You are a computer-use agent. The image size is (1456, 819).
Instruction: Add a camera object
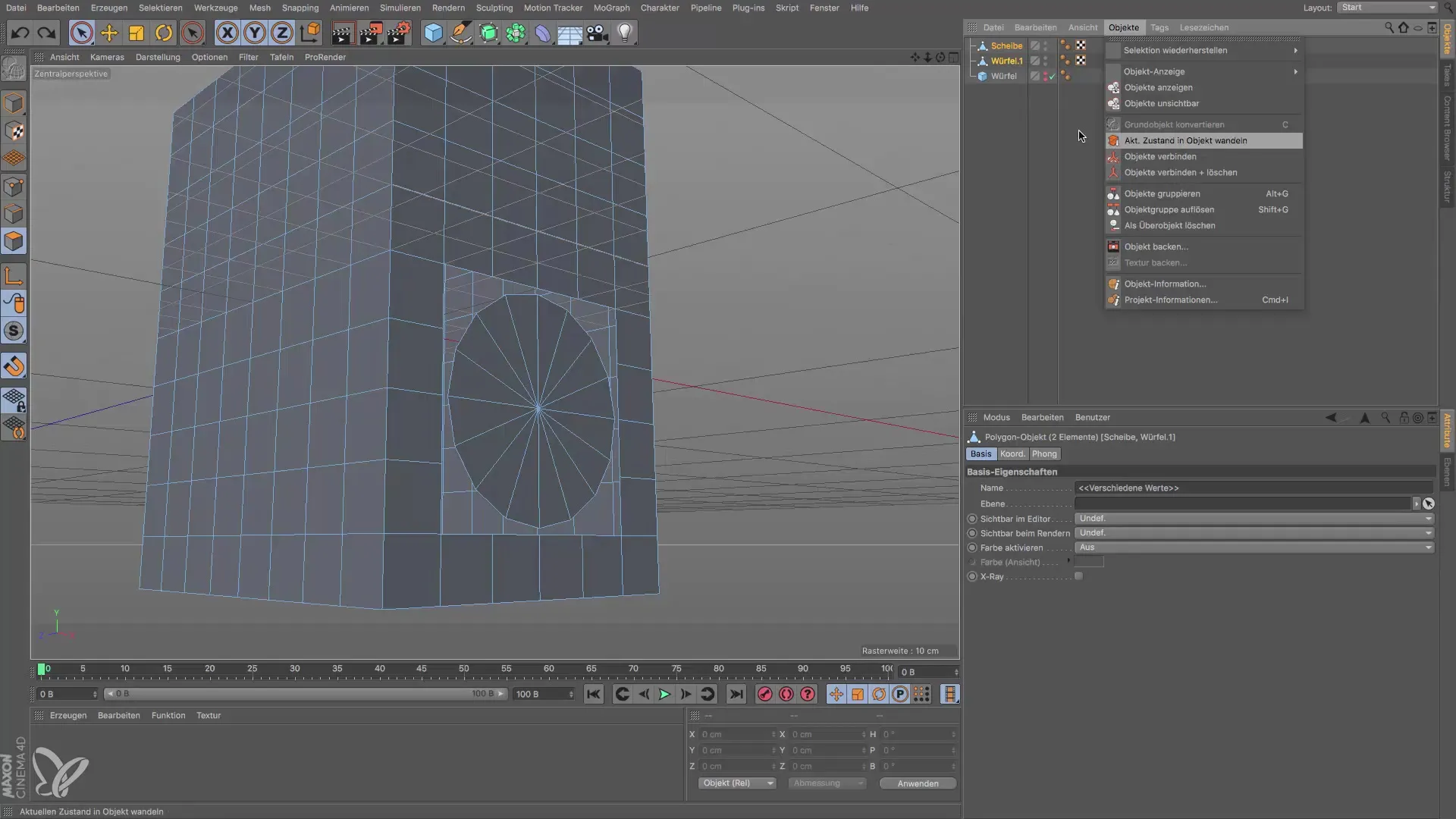point(598,33)
